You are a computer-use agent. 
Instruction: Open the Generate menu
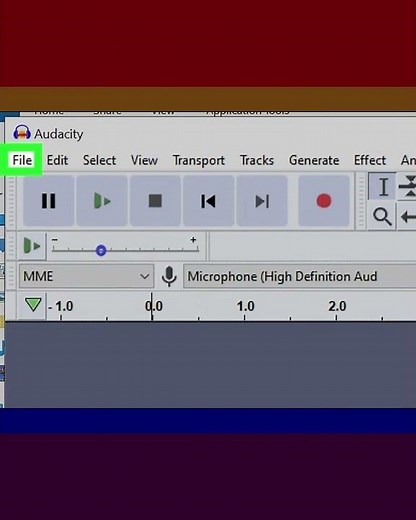pyautogui.click(x=314, y=160)
